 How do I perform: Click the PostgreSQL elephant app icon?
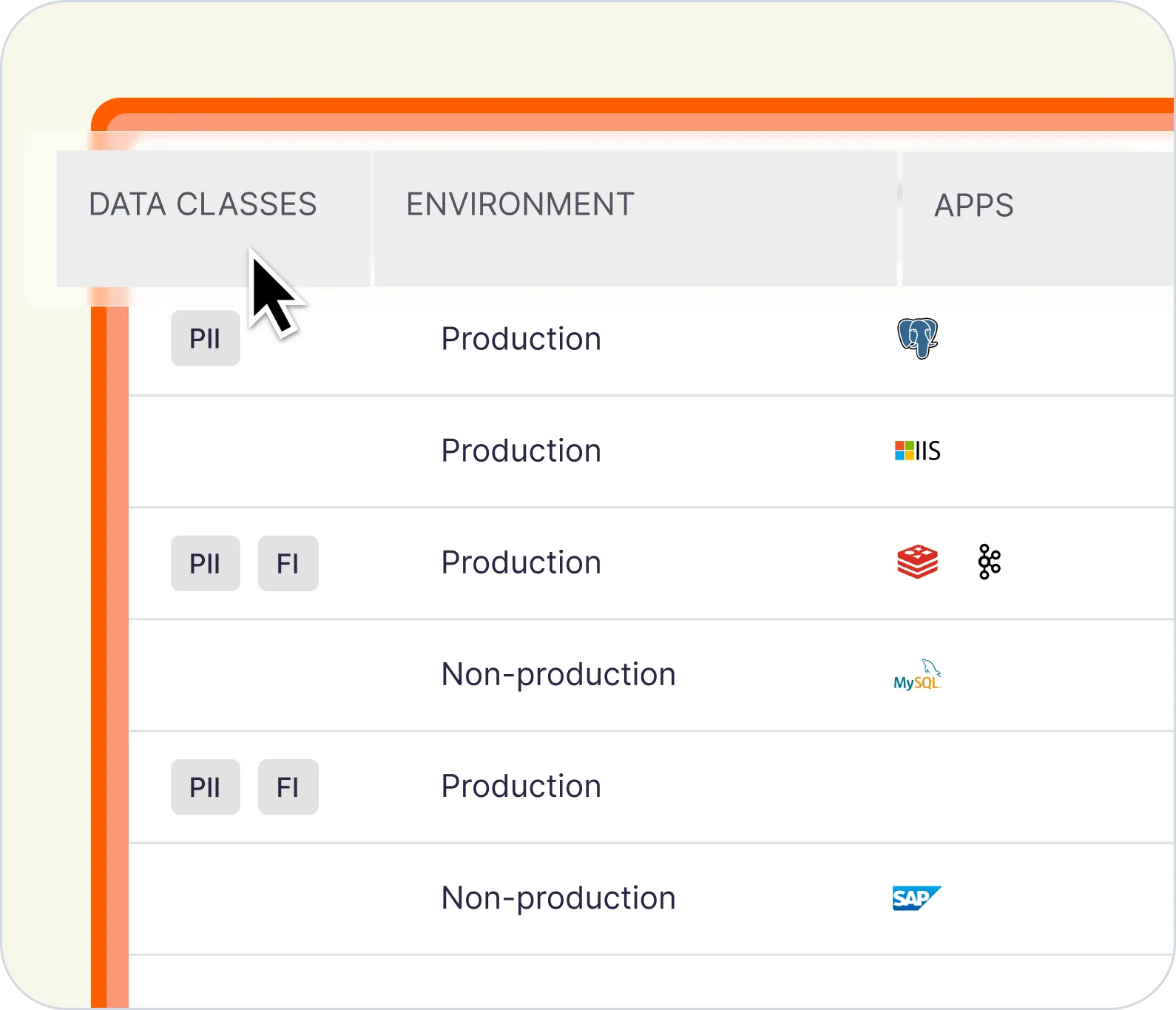pos(917,339)
